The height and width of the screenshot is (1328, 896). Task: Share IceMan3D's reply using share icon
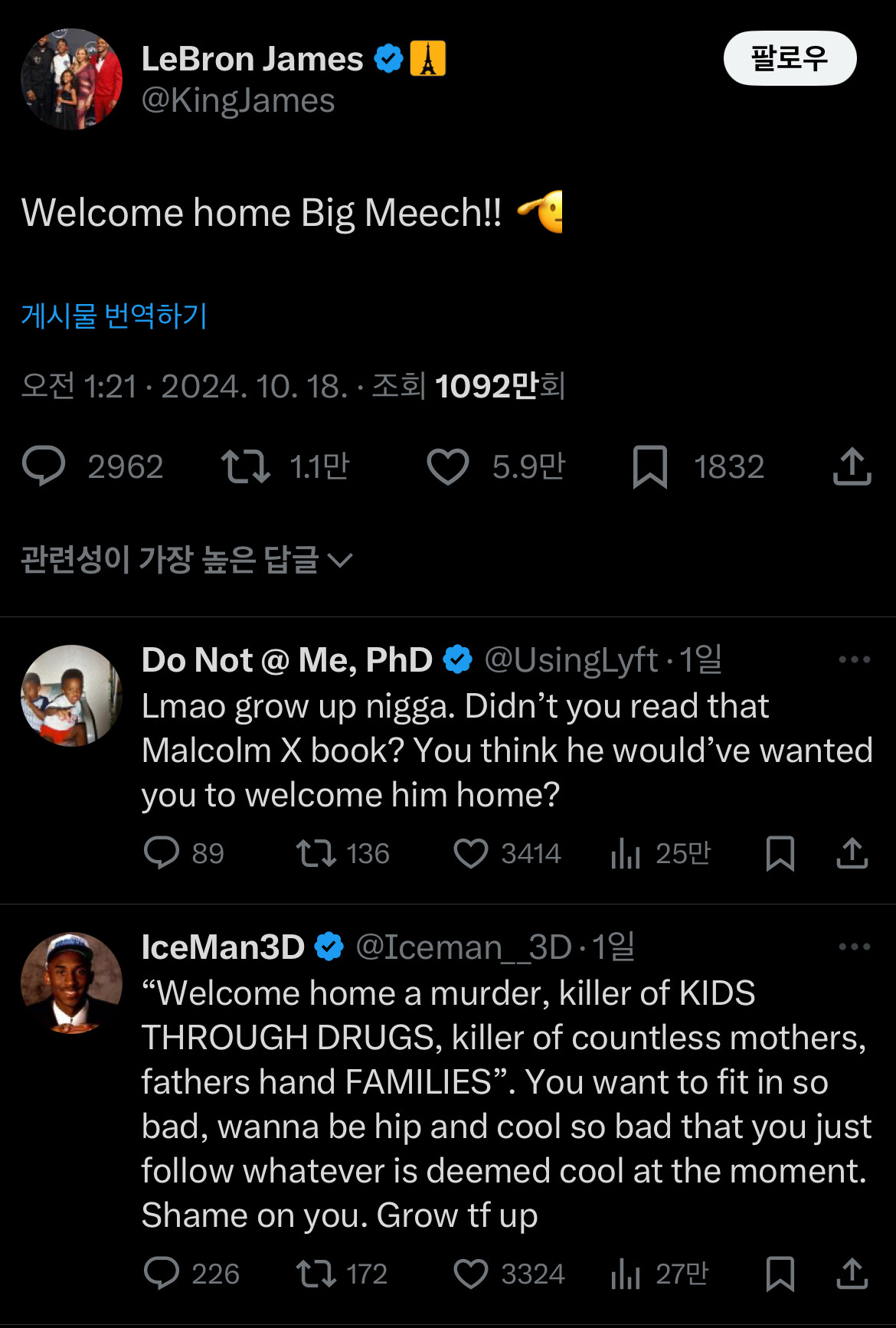click(852, 1274)
